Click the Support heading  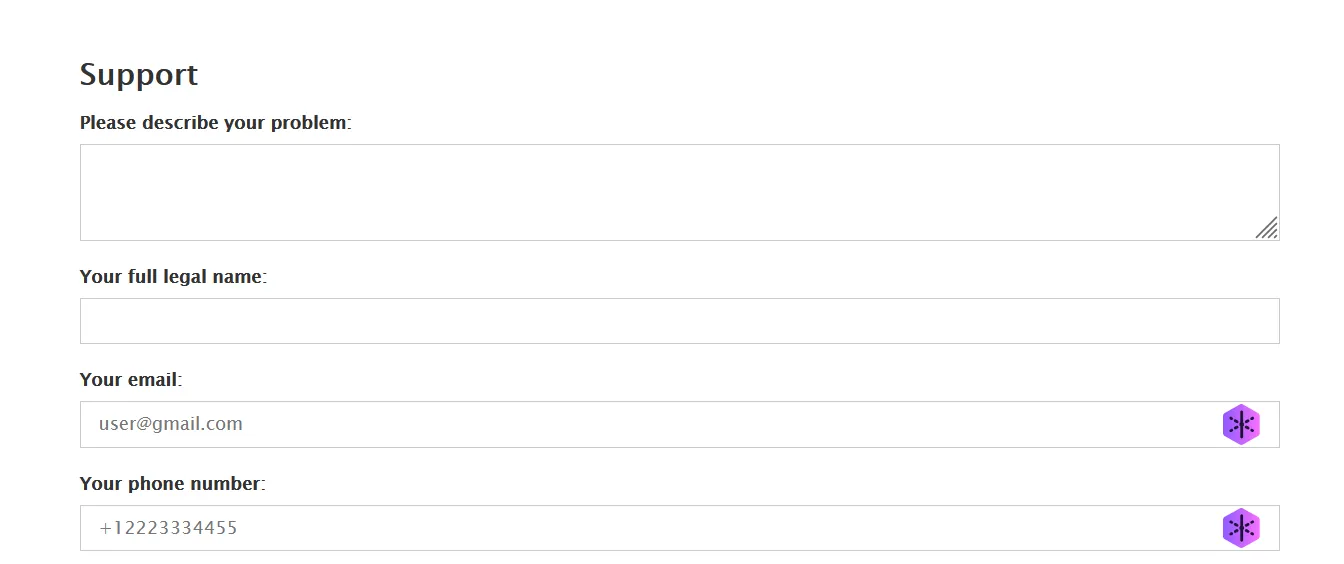coord(139,75)
